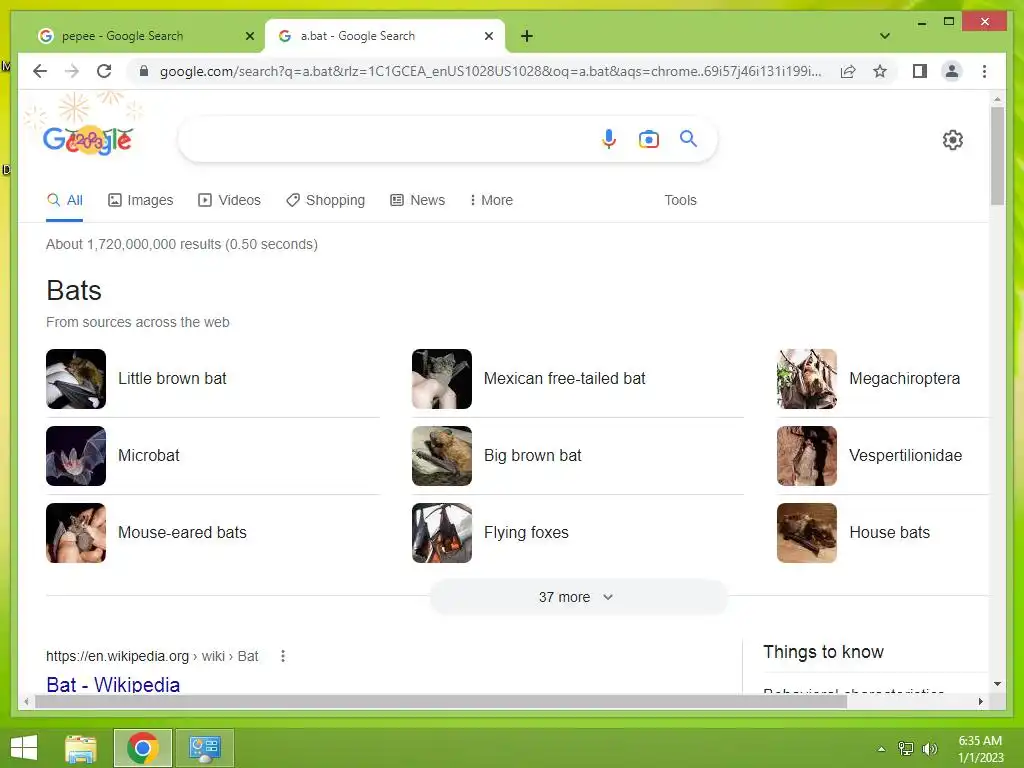Screen dimensions: 1024x768
Task: Close the a.bat Google Search tab
Action: point(488,36)
